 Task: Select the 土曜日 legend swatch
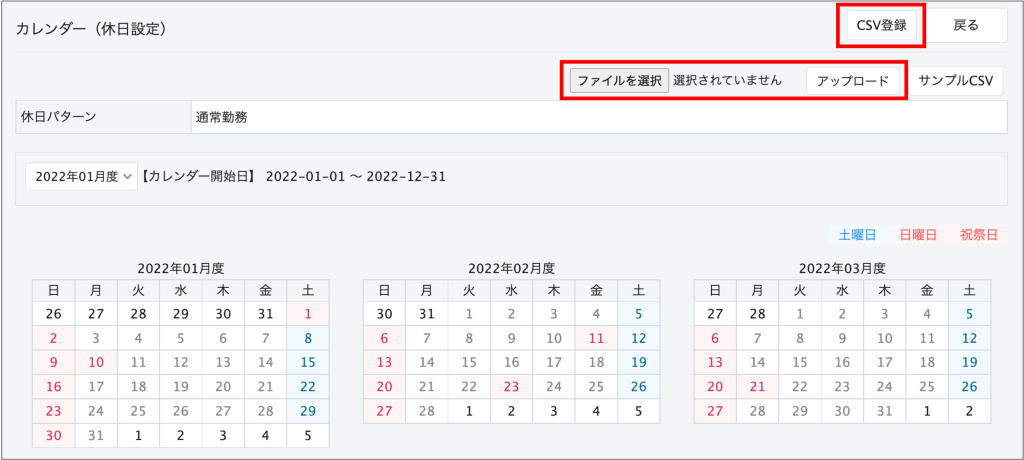pos(857,235)
